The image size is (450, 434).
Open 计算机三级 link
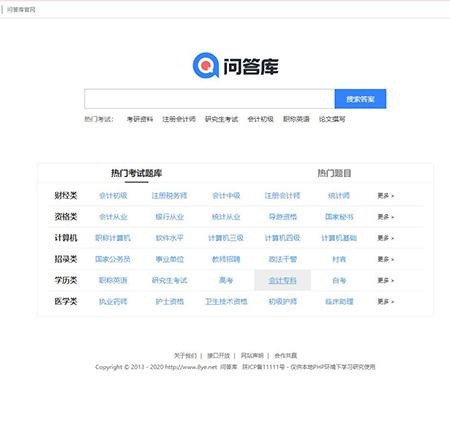(x=226, y=238)
